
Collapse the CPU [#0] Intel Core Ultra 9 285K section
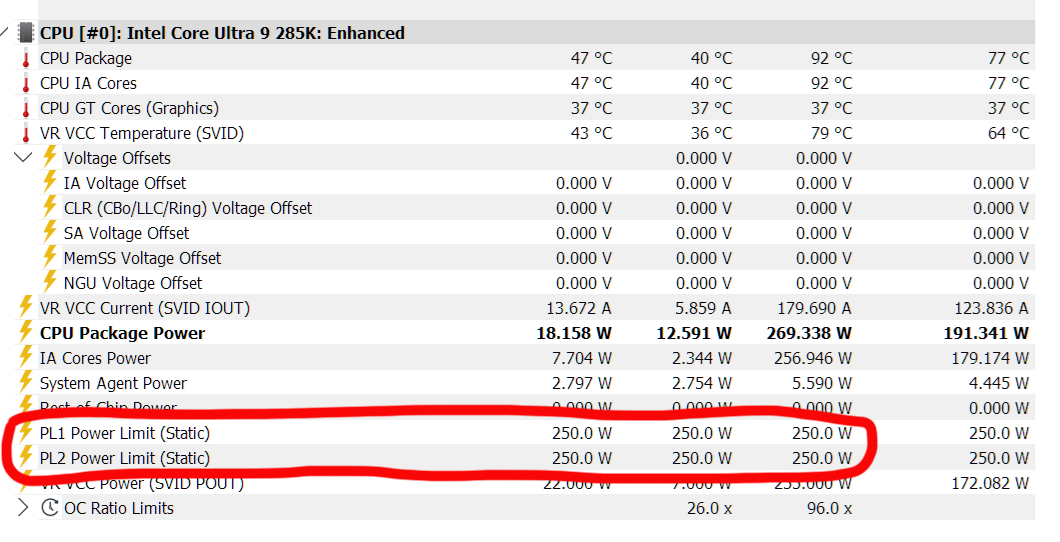click(x=4, y=32)
